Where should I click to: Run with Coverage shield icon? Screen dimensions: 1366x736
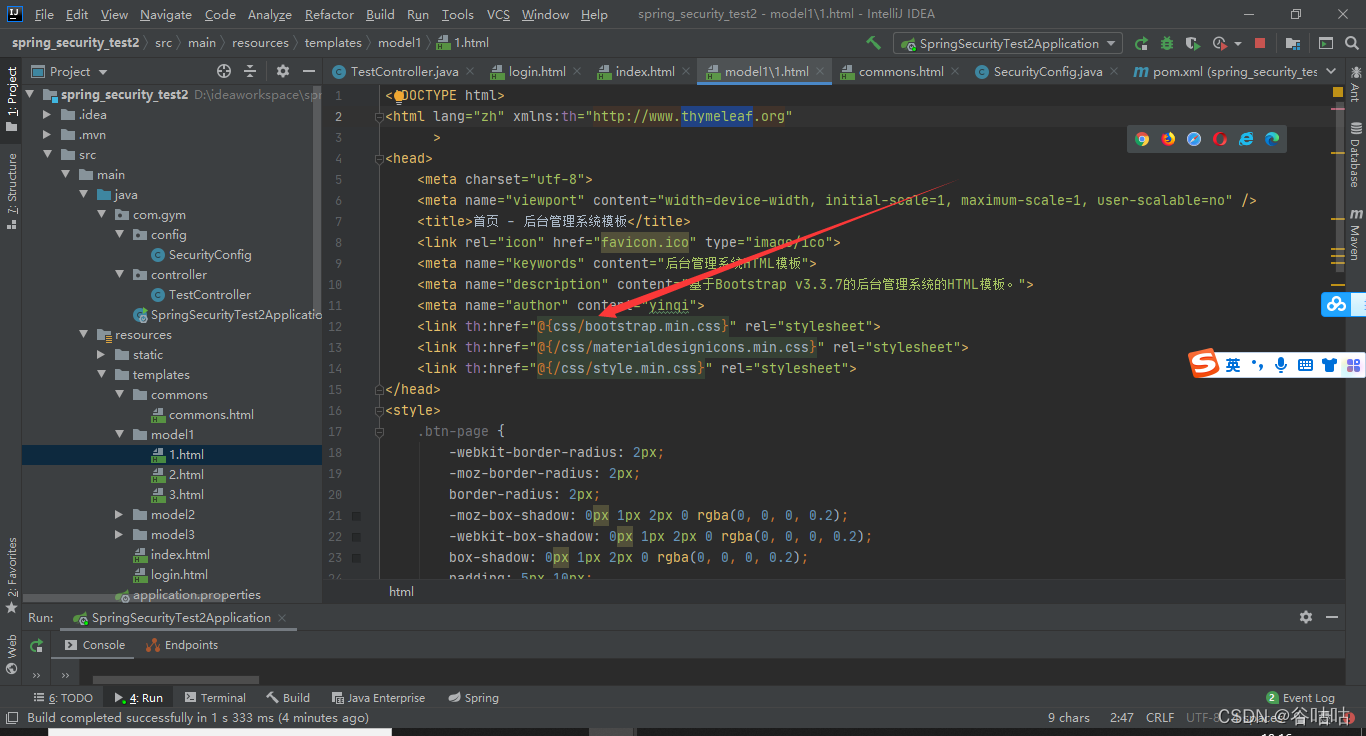1192,43
